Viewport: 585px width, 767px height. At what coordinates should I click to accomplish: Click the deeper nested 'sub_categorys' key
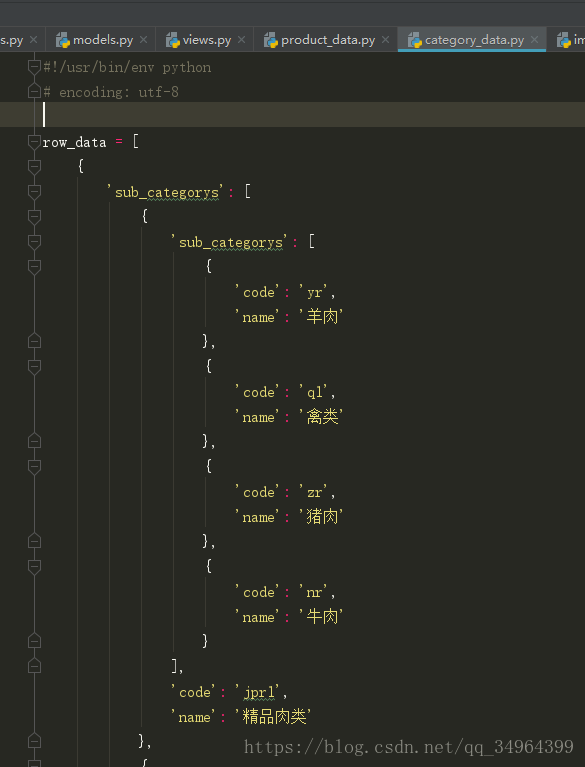point(230,242)
